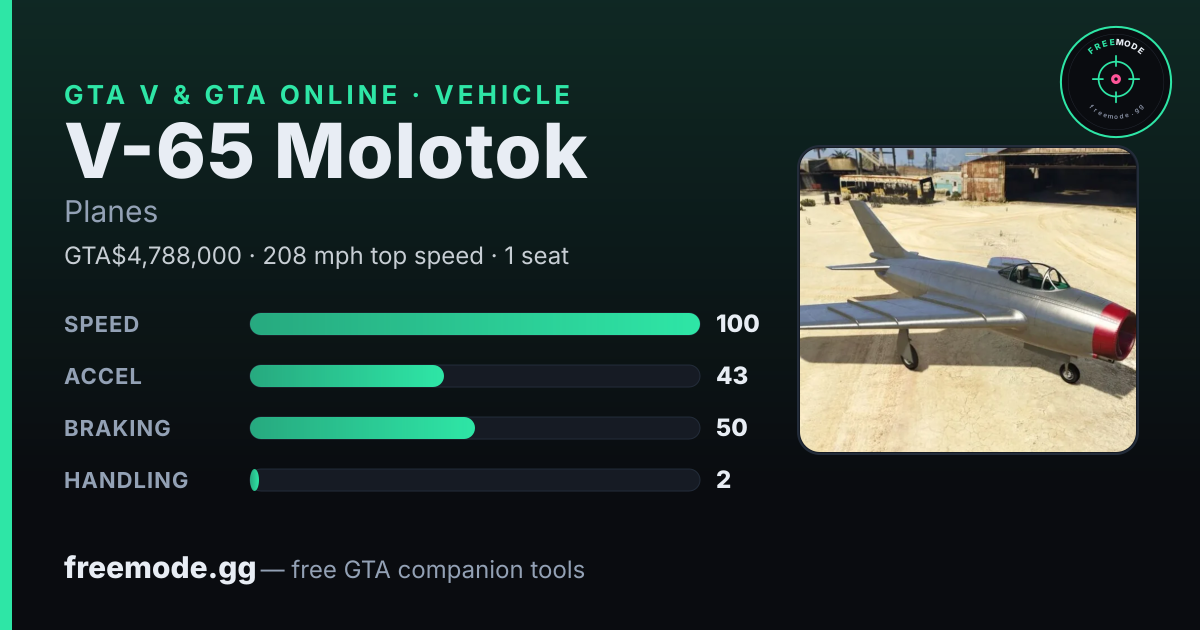Click the Braking stat bar
Image resolution: width=1200 pixels, height=630 pixels.
(474, 428)
